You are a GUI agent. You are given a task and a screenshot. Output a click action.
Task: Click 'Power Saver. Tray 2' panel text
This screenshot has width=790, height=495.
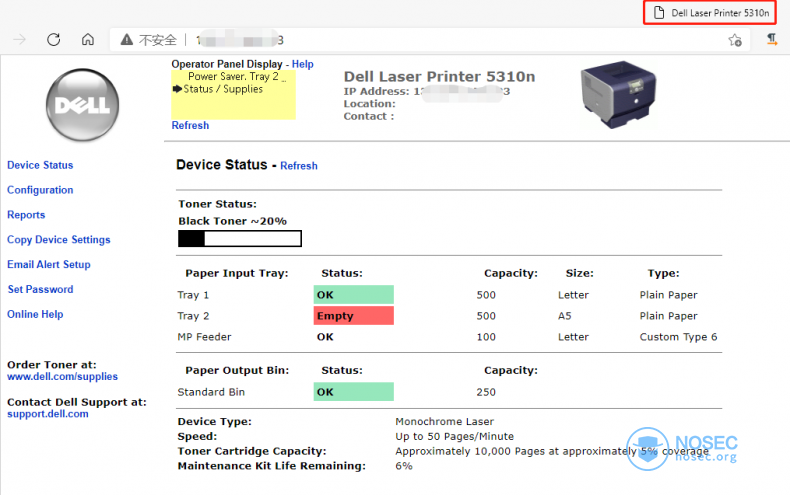coord(233,77)
